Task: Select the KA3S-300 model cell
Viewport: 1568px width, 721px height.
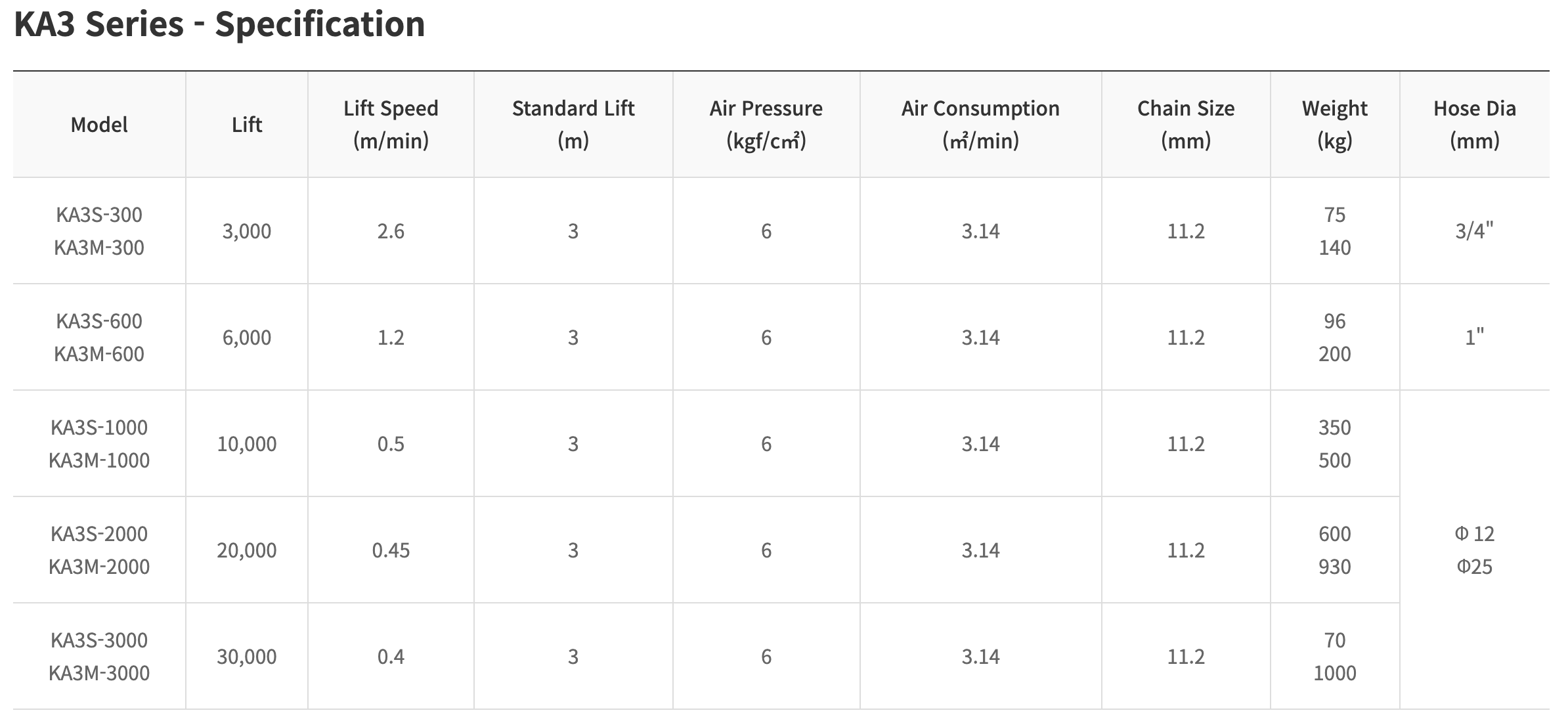Action: 99,215
